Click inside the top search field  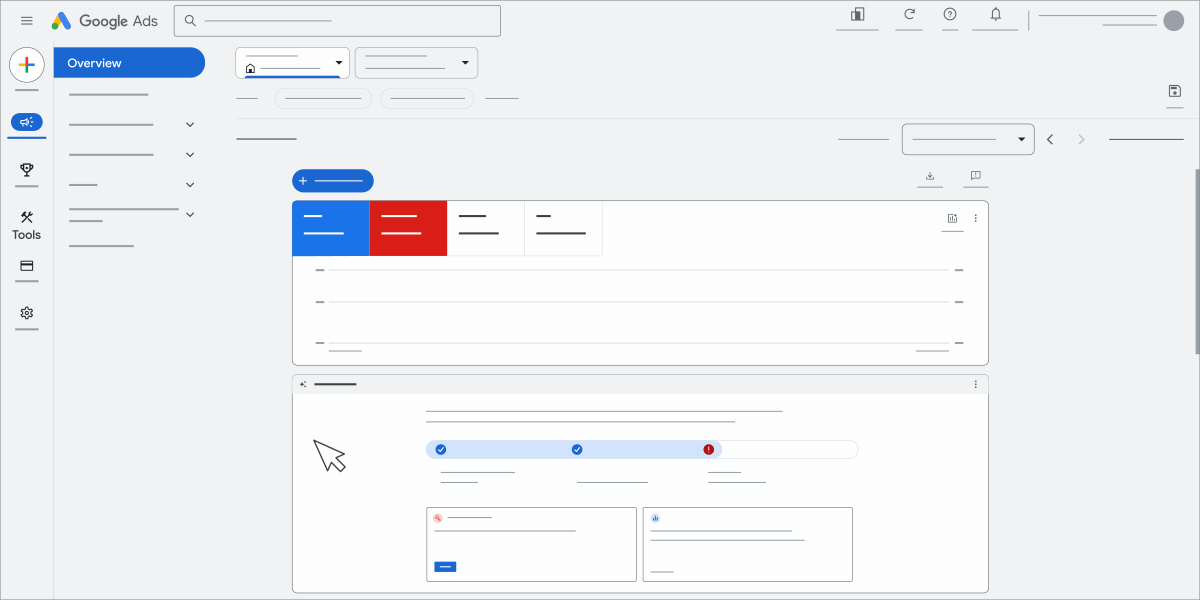tap(337, 20)
